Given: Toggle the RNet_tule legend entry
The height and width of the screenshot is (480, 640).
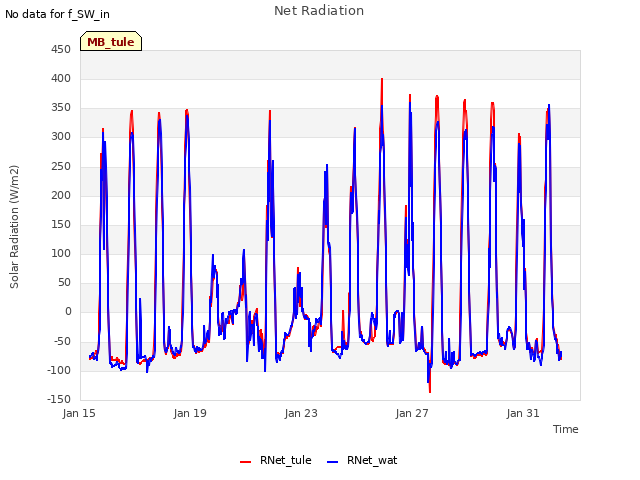Looking at the screenshot, I should (276, 460).
